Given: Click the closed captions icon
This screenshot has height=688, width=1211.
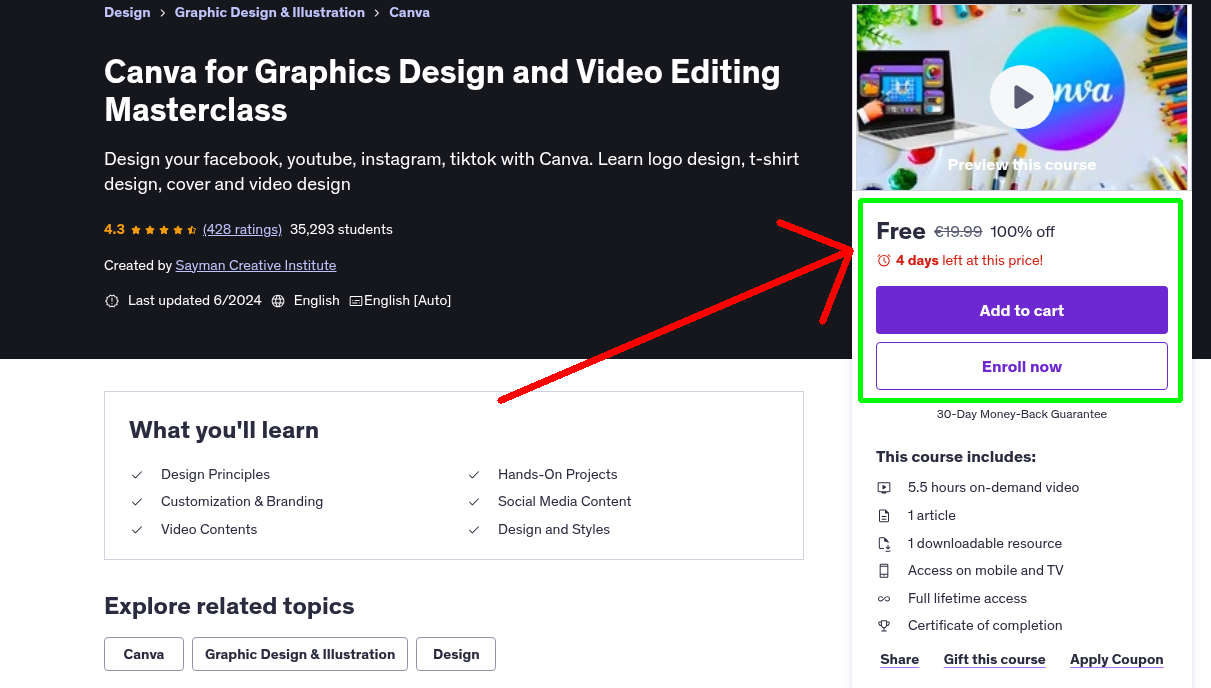Looking at the screenshot, I should point(356,301).
